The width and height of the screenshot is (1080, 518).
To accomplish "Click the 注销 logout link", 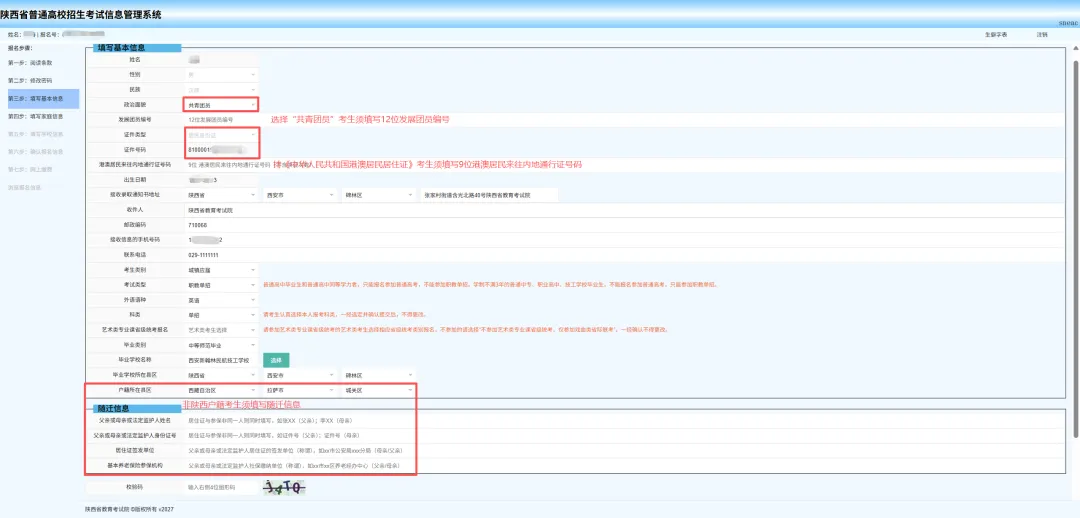I will [1041, 34].
